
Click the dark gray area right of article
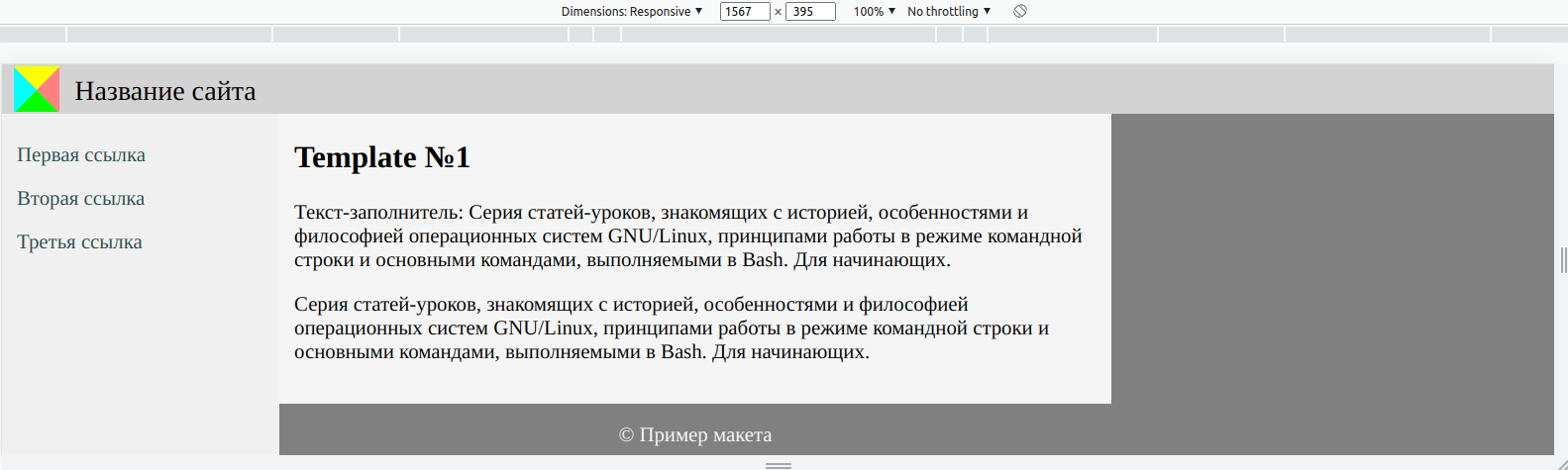(1331, 257)
